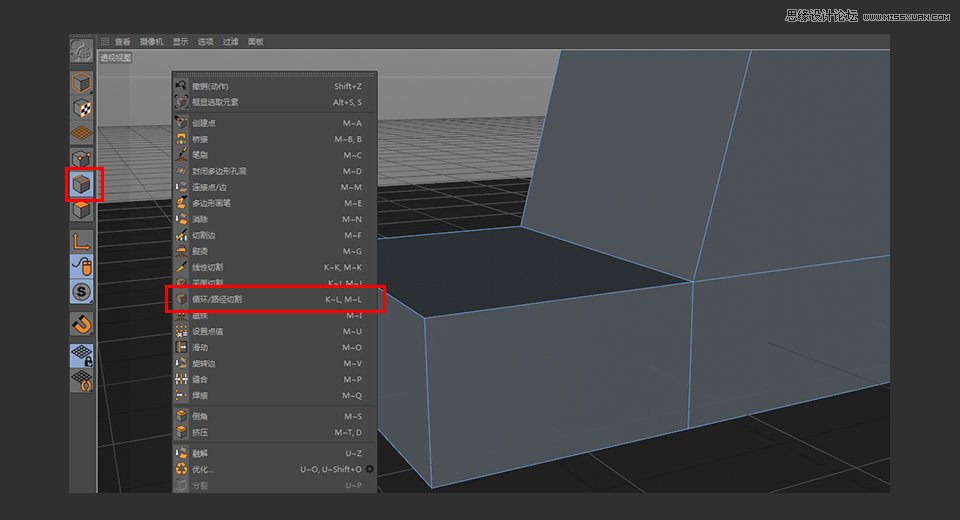
Task: Open the 摄像机 camera menu
Action: tap(150, 42)
